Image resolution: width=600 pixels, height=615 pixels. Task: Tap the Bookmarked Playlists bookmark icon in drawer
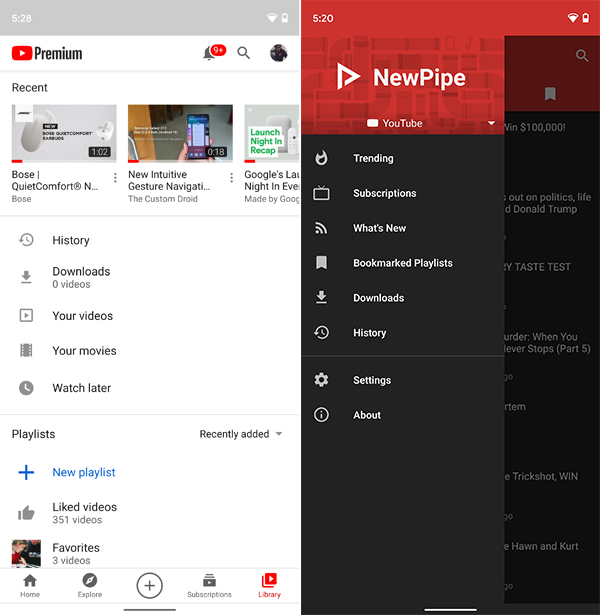[x=321, y=263]
